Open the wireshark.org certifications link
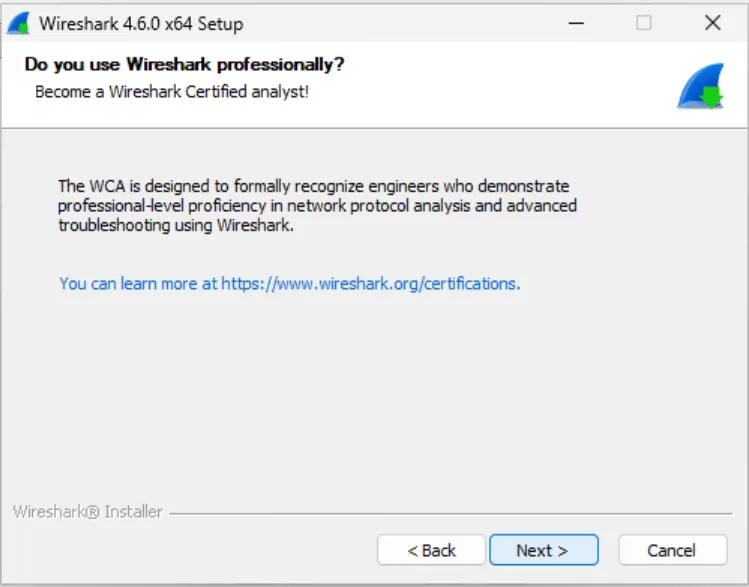 tap(289, 283)
